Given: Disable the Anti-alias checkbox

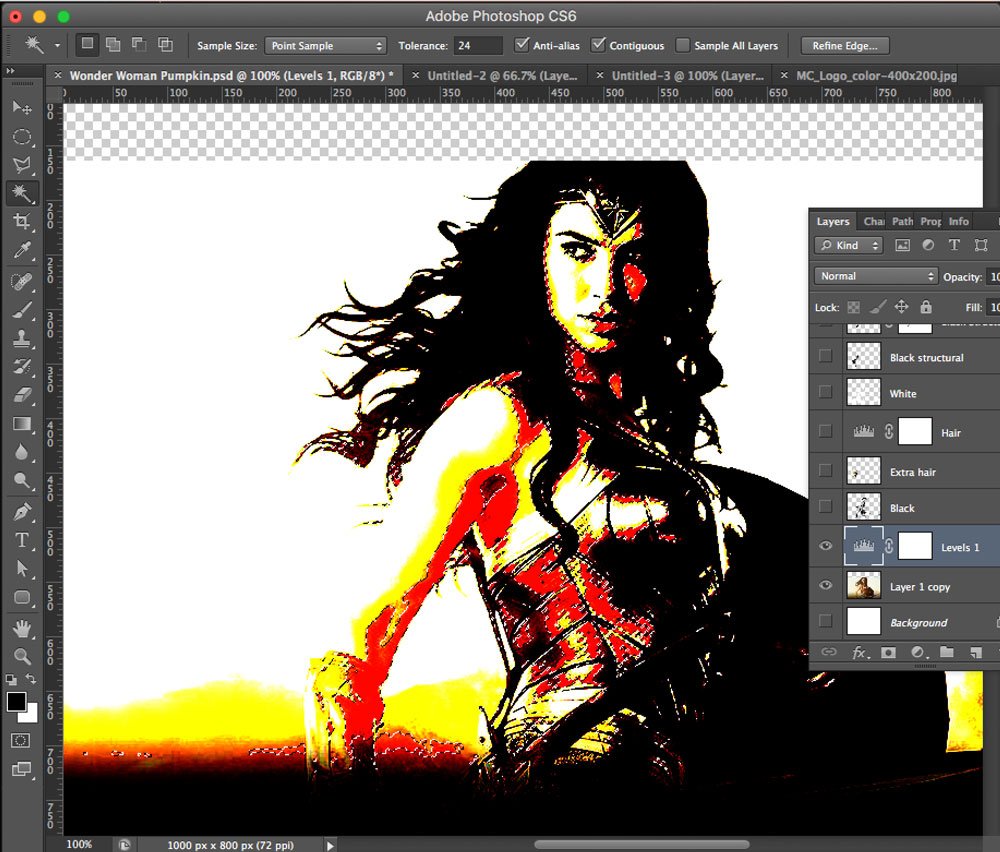Looking at the screenshot, I should tap(522, 45).
